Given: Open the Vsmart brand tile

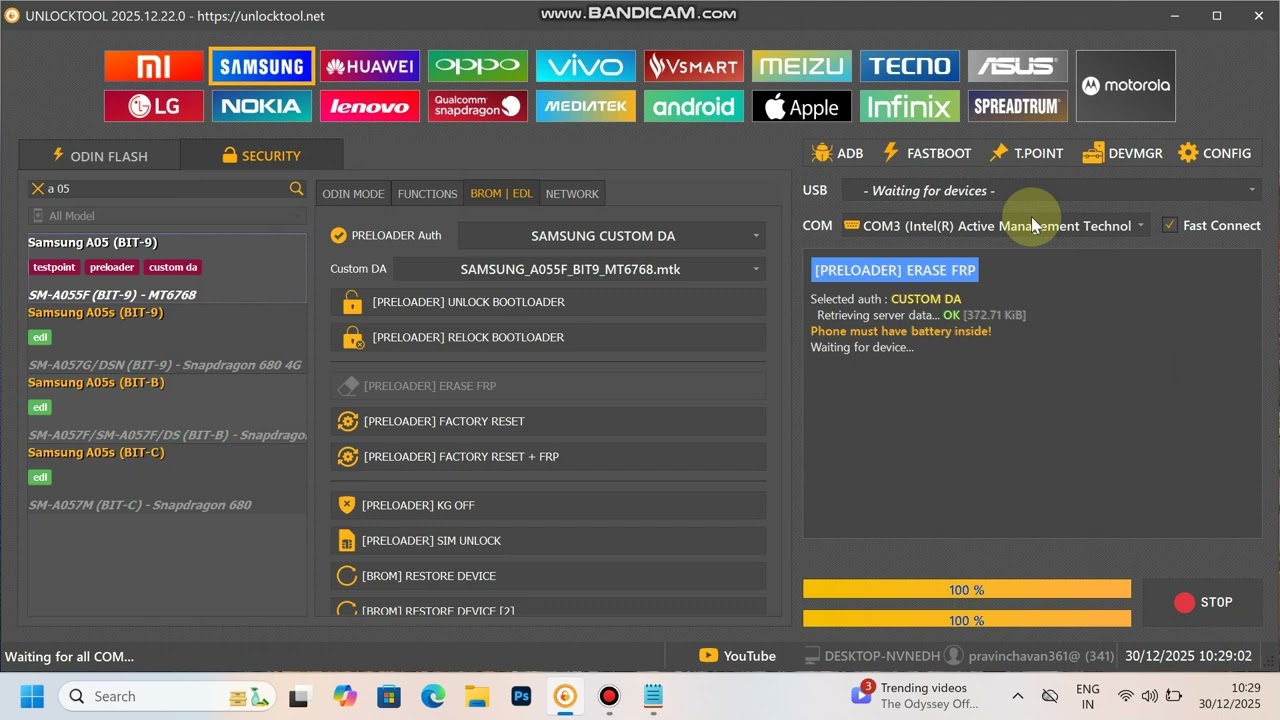Looking at the screenshot, I should [x=694, y=66].
